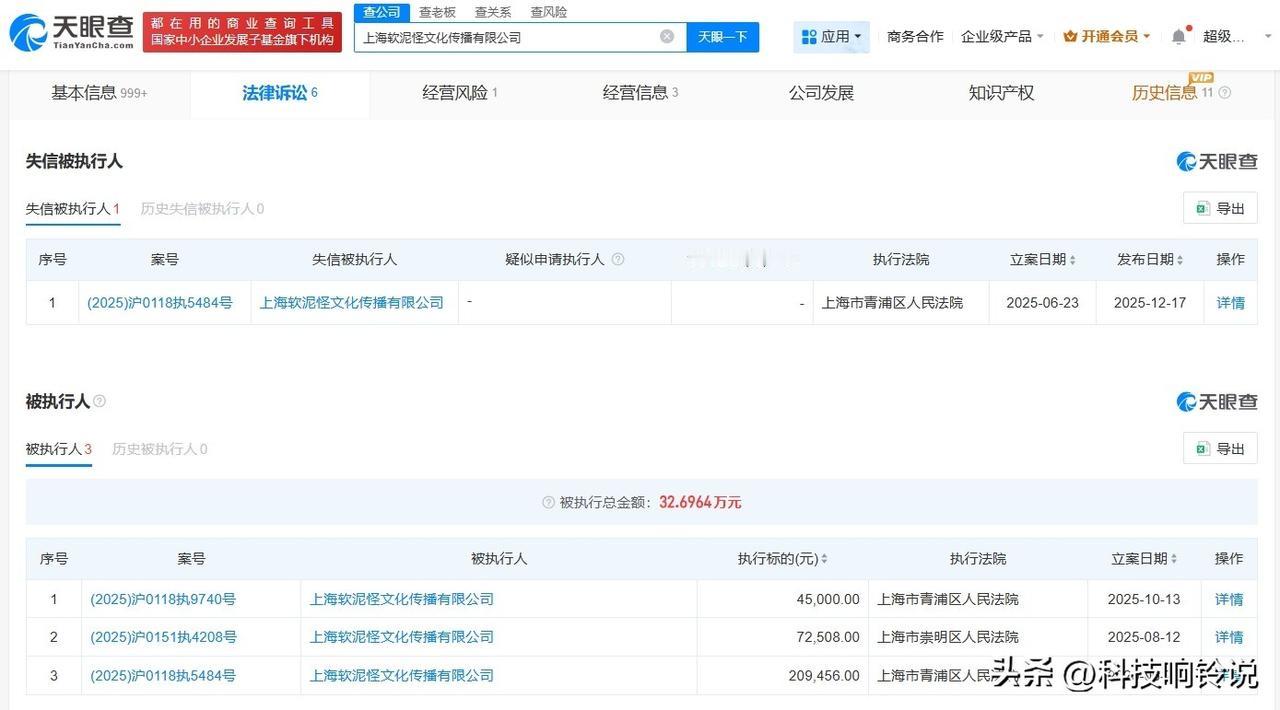Sort 被执行人 table by 立案日期
The height and width of the screenshot is (710, 1280).
coord(1174,559)
